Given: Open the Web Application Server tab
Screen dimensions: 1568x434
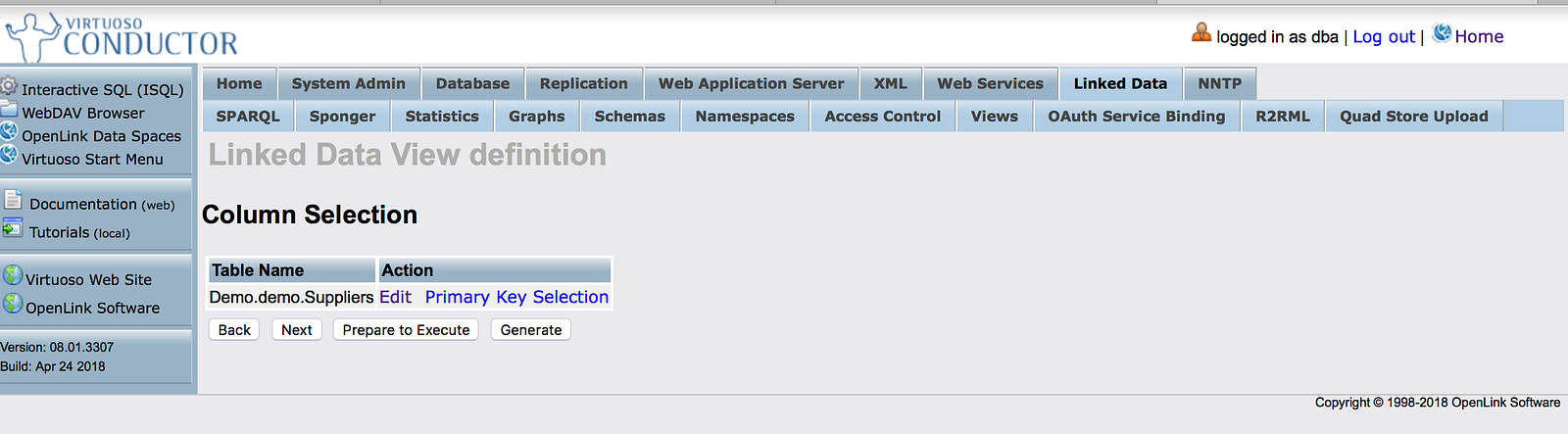Looking at the screenshot, I should coord(751,84).
